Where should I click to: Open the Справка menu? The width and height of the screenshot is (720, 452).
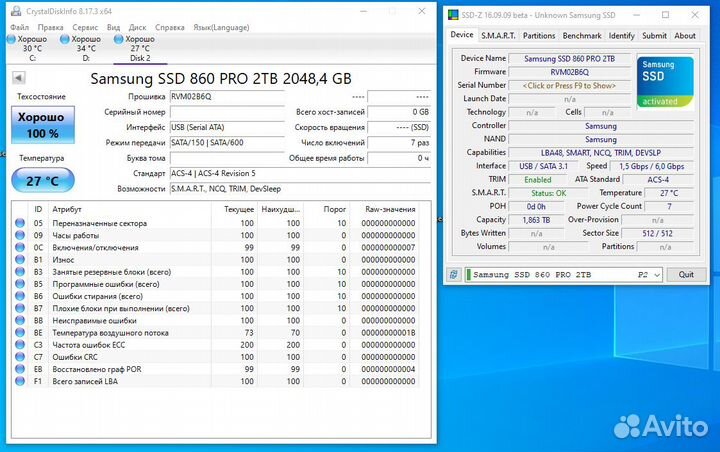[169, 28]
